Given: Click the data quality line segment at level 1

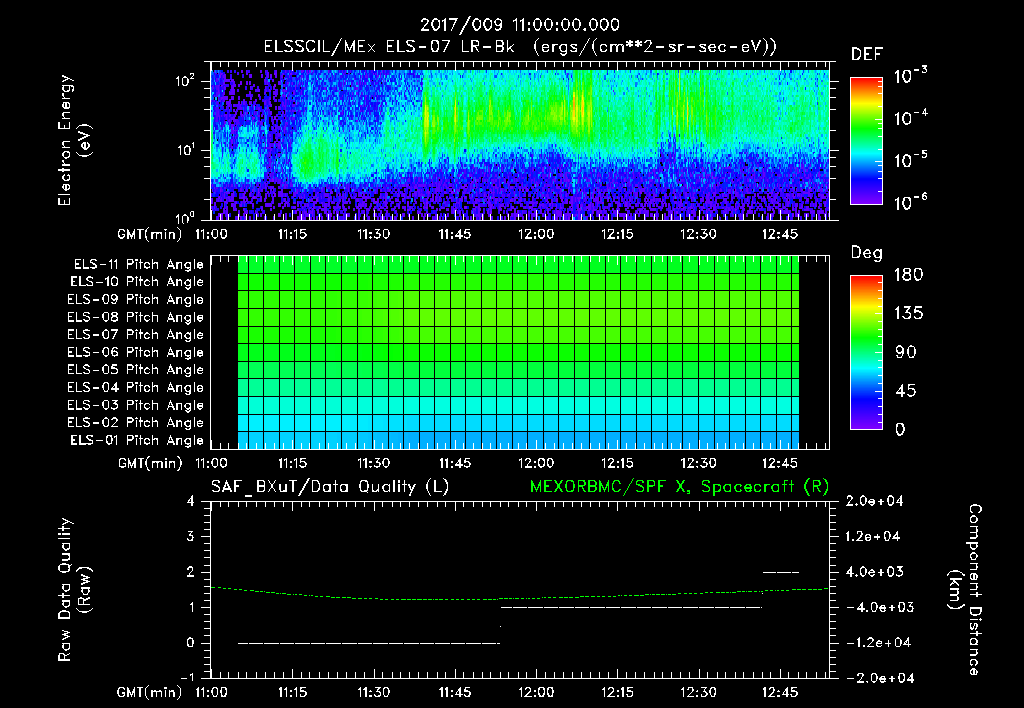Looking at the screenshot, I should 631,607.
